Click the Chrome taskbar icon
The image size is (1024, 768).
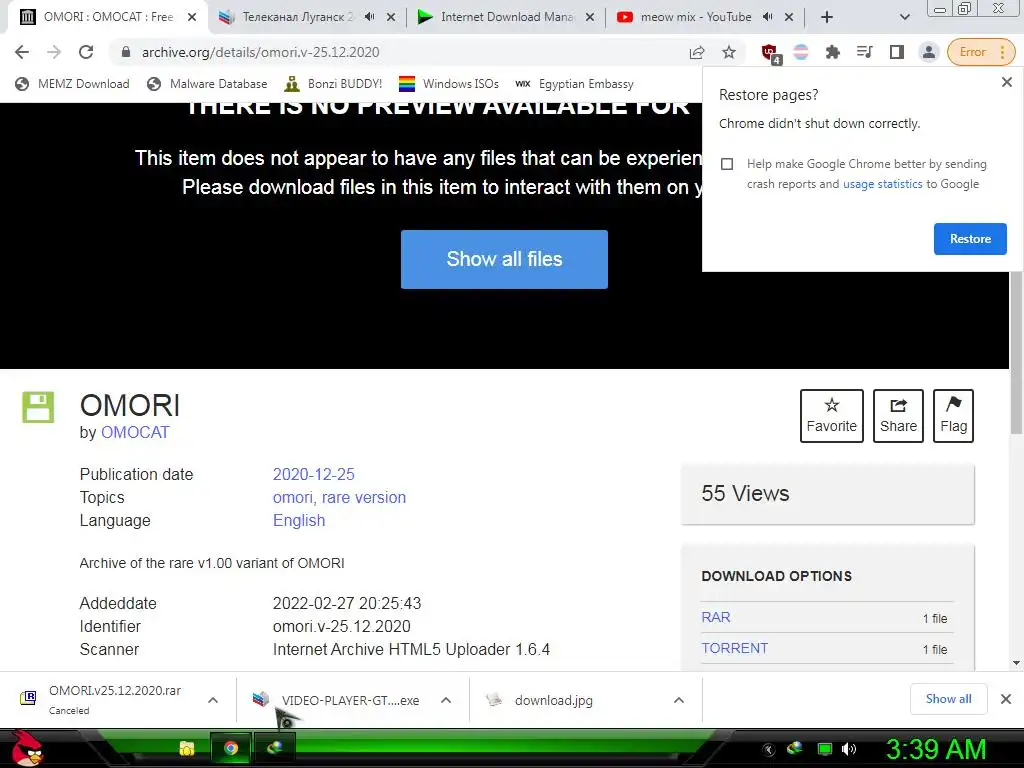tap(230, 748)
